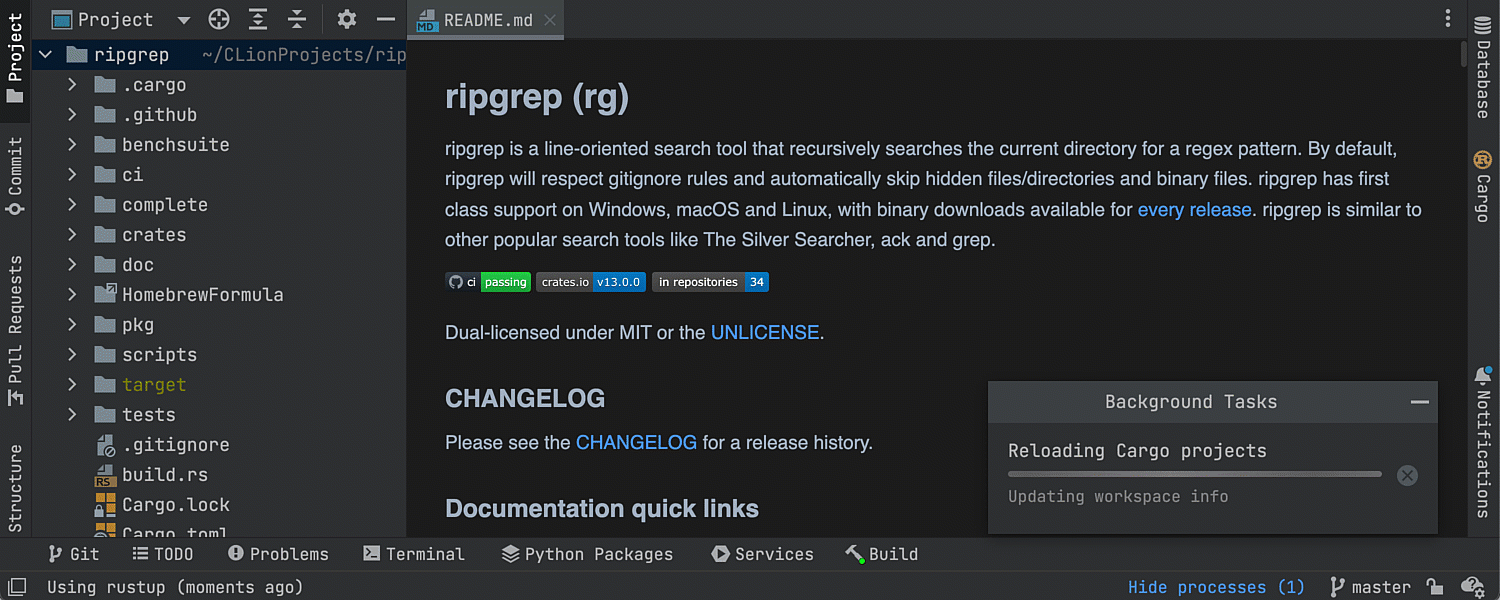Toggle the read-only lock icon
This screenshot has width=1500, height=600.
(x=1434, y=587)
